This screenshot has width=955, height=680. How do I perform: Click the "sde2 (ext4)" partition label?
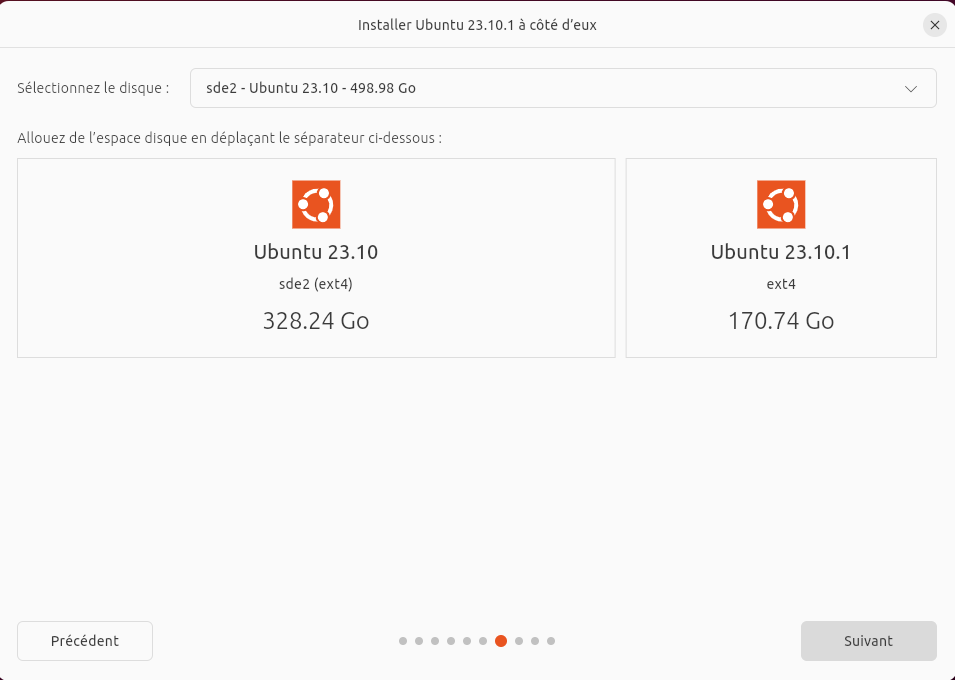point(316,284)
